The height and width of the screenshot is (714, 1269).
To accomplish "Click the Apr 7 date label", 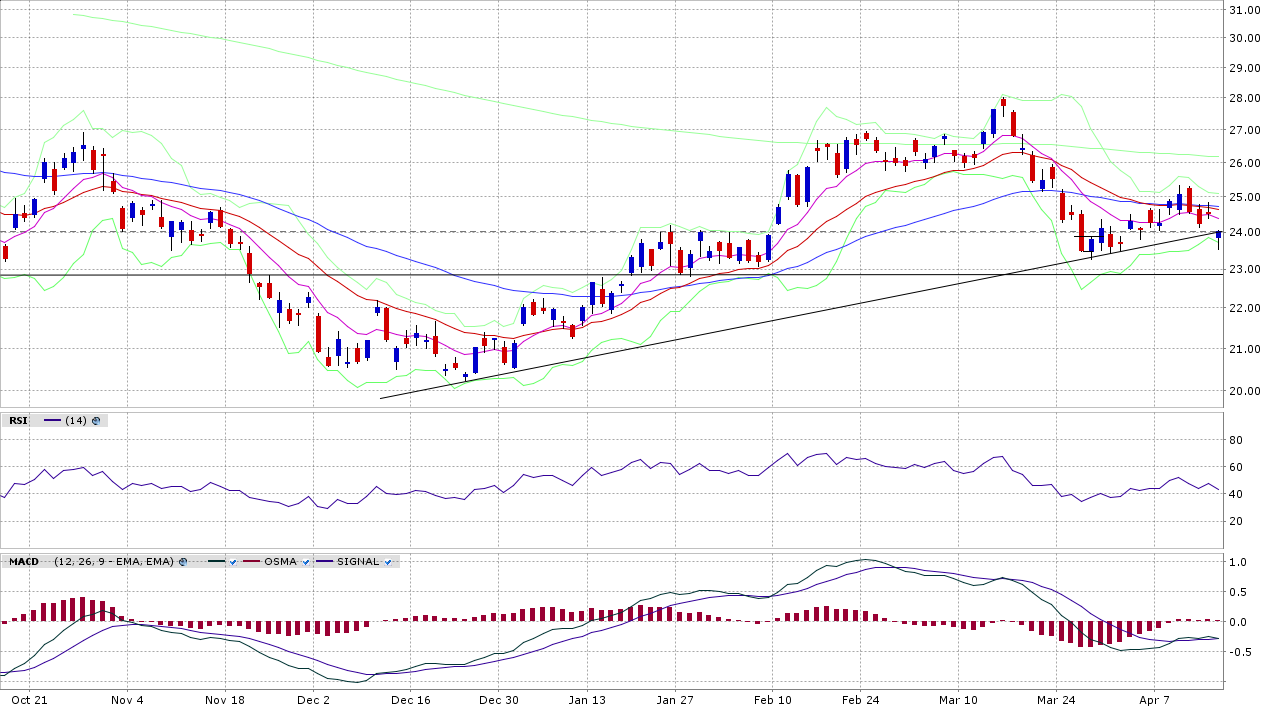I will tap(1154, 700).
